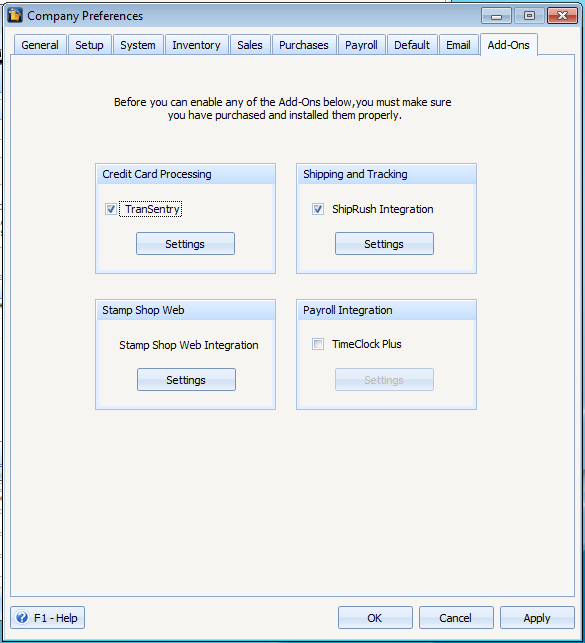The width and height of the screenshot is (585, 643).
Task: Click the Payroll Integration group header
Action: (386, 310)
